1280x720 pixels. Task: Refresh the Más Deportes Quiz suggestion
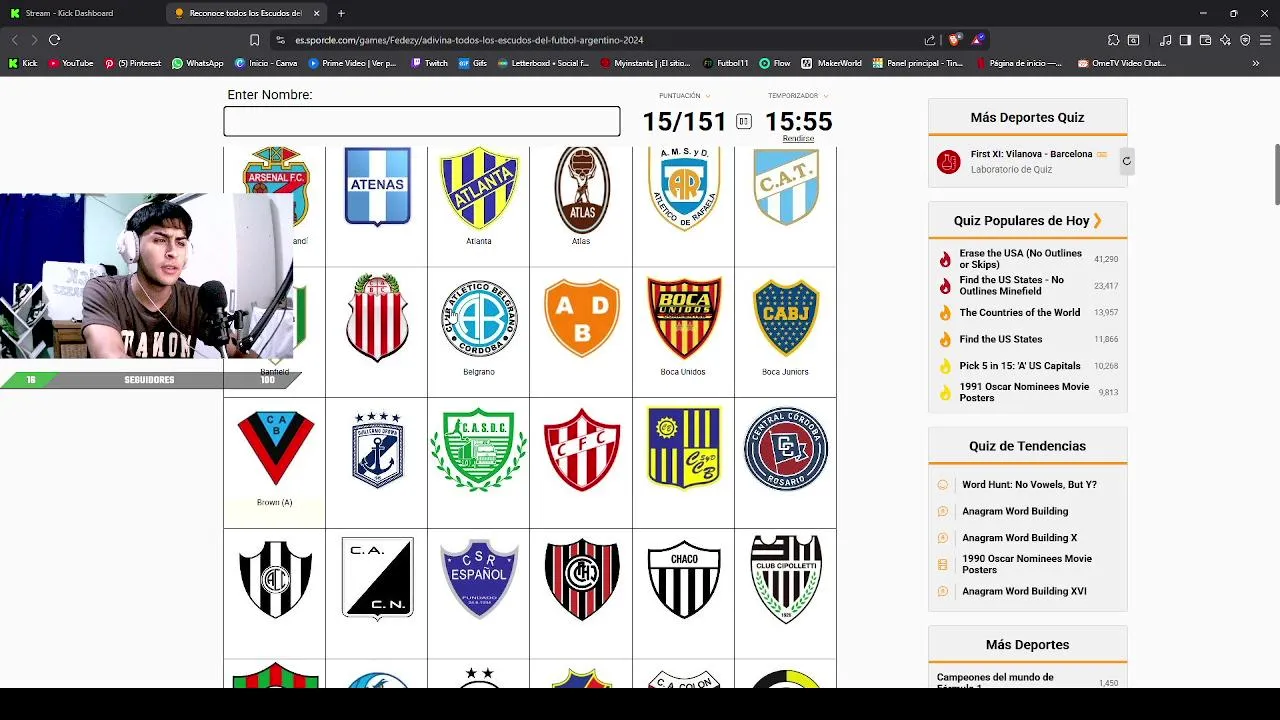point(1126,161)
